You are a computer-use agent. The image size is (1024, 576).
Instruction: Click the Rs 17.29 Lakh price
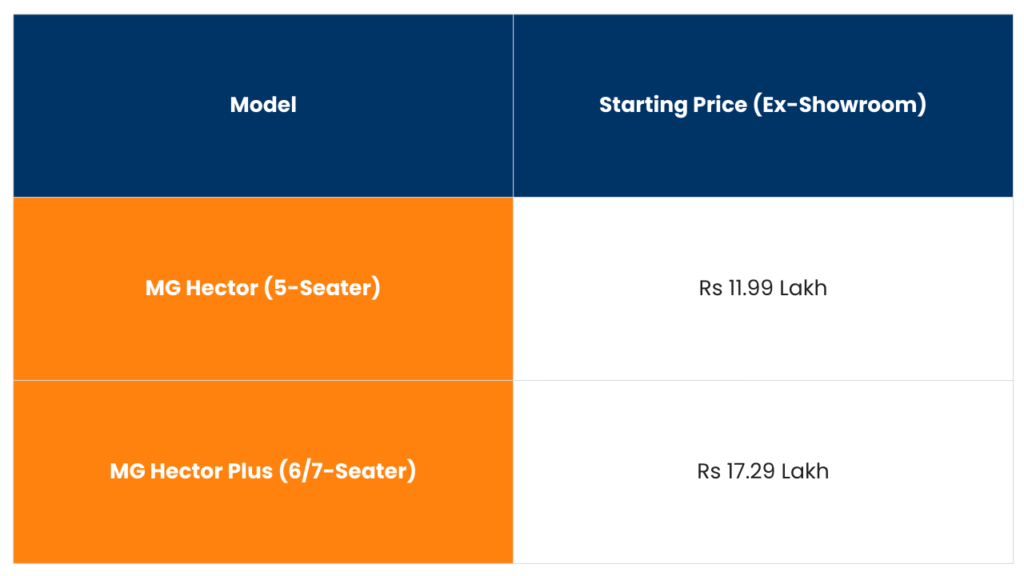(763, 471)
